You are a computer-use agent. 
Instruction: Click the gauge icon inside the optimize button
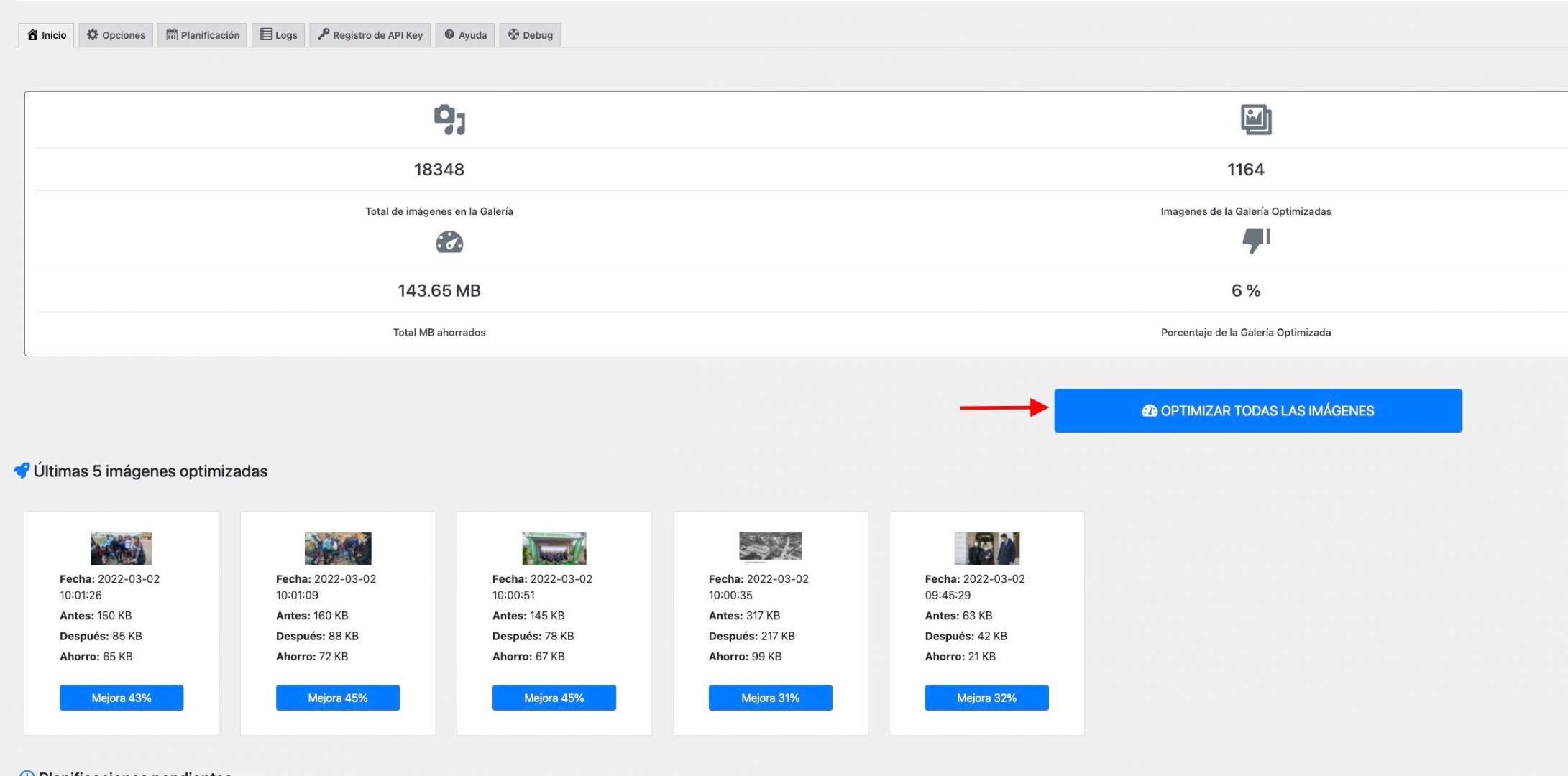click(x=1150, y=411)
